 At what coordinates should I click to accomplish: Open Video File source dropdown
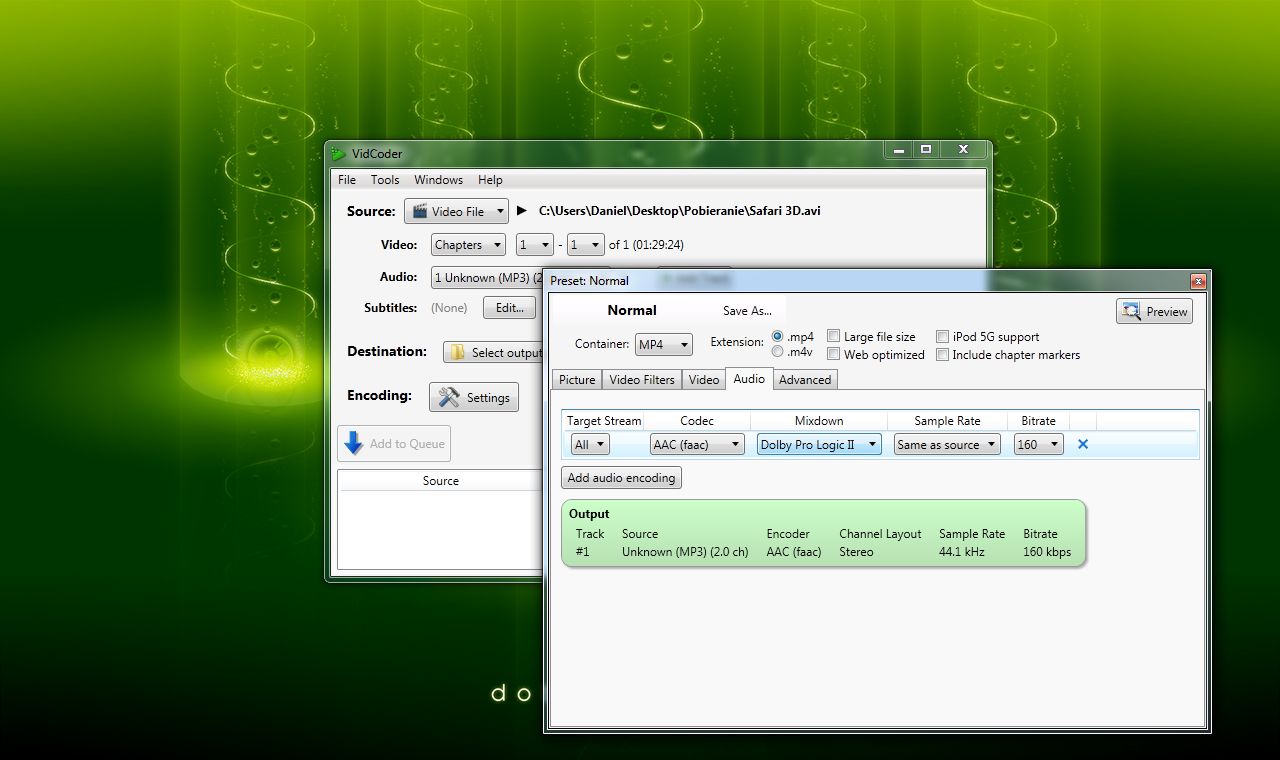(x=456, y=211)
